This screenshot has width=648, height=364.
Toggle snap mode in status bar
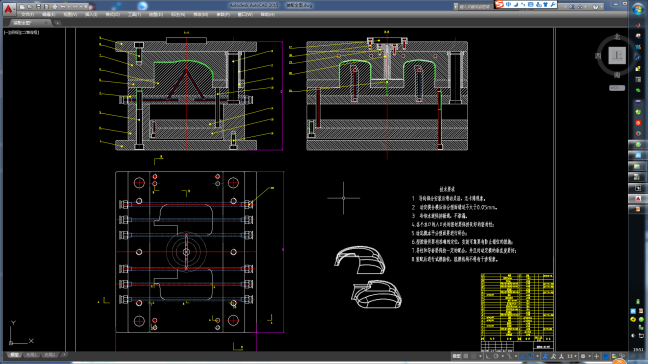(x=473, y=356)
